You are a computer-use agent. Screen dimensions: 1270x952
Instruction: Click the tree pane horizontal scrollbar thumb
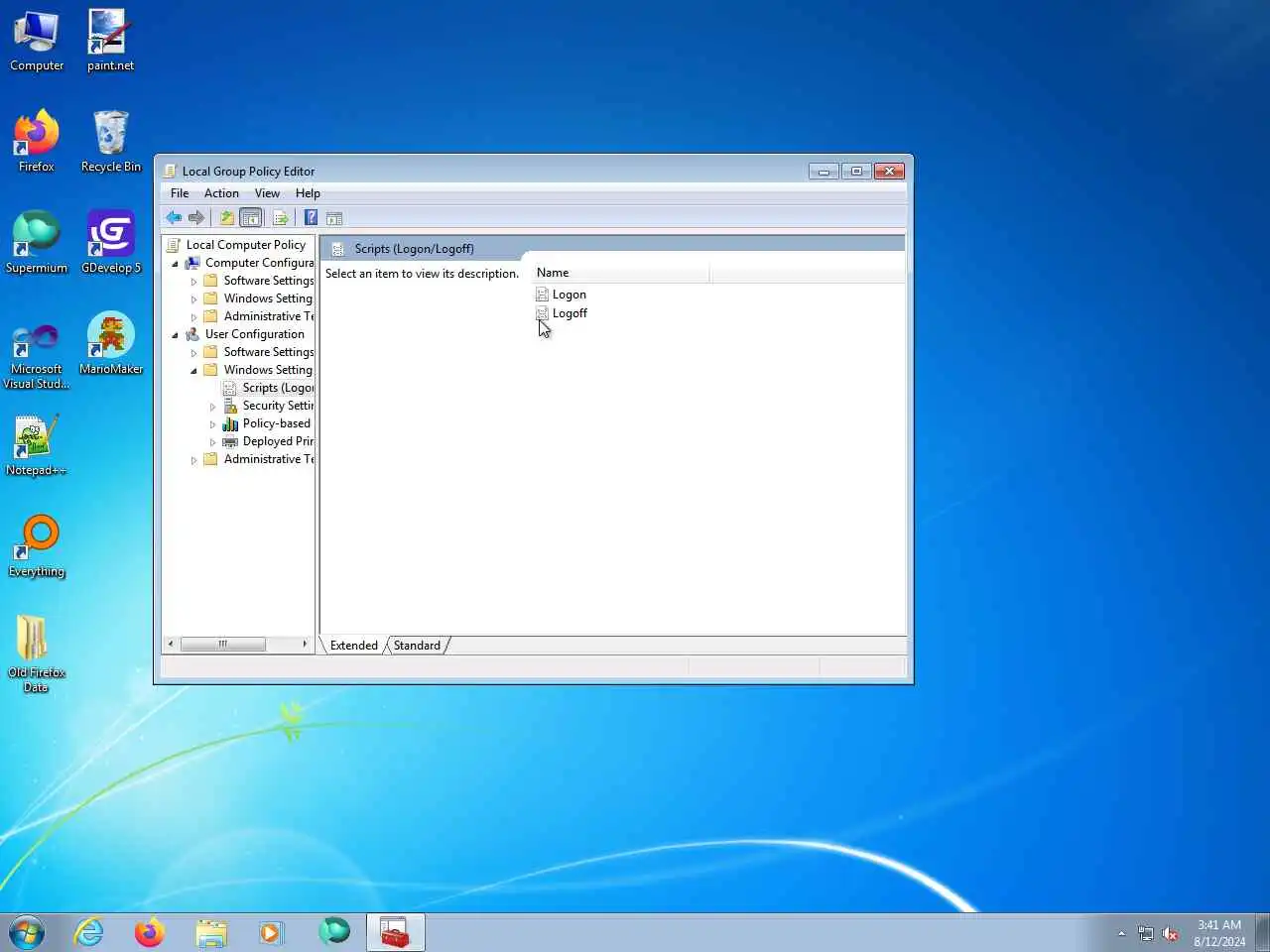[x=223, y=644]
